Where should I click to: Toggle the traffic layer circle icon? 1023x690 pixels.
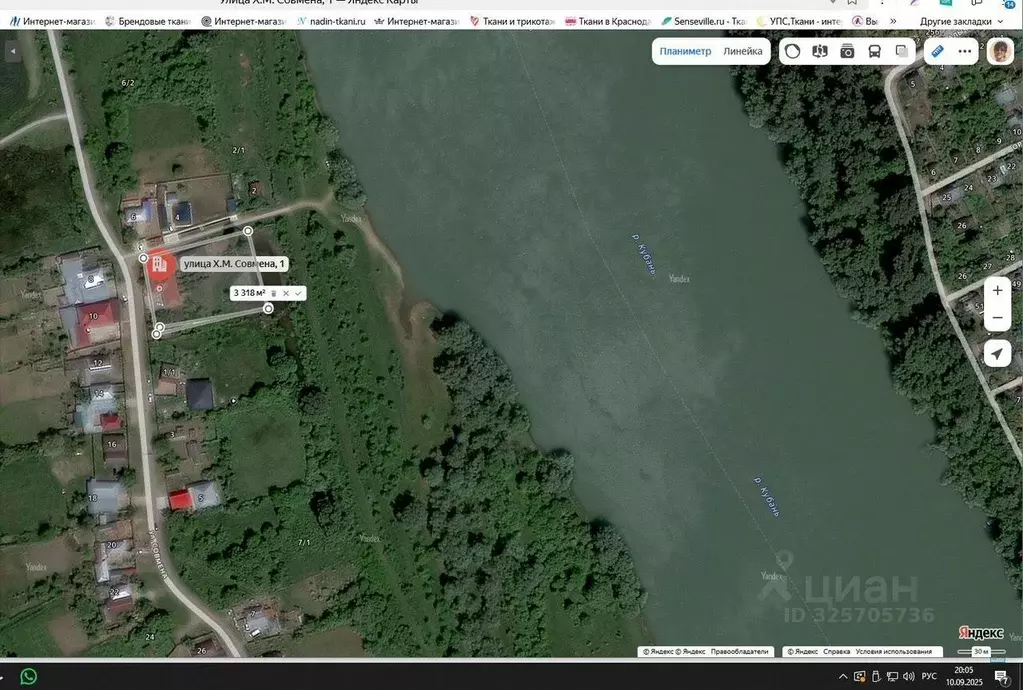(793, 52)
